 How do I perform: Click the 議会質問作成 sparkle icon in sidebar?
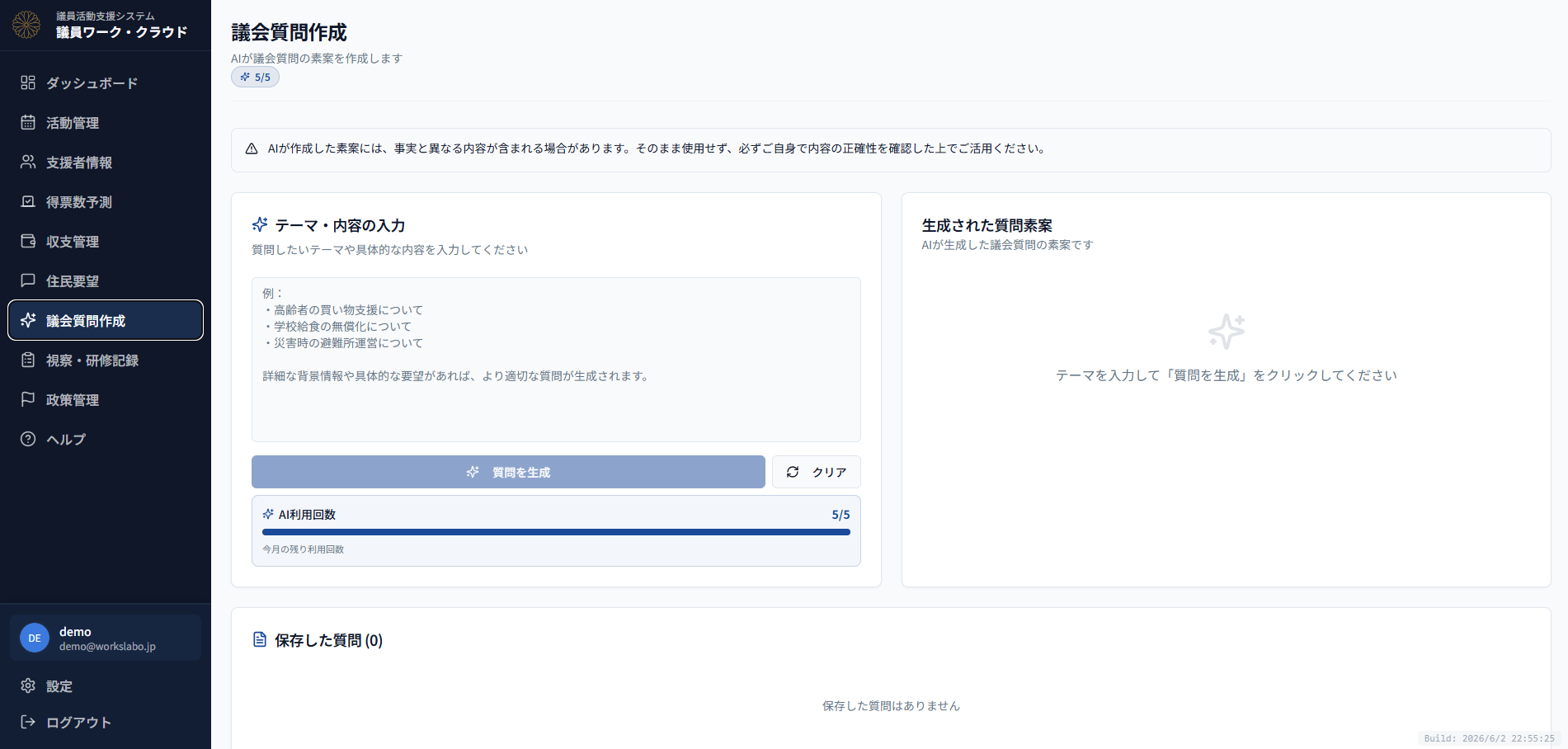point(28,320)
